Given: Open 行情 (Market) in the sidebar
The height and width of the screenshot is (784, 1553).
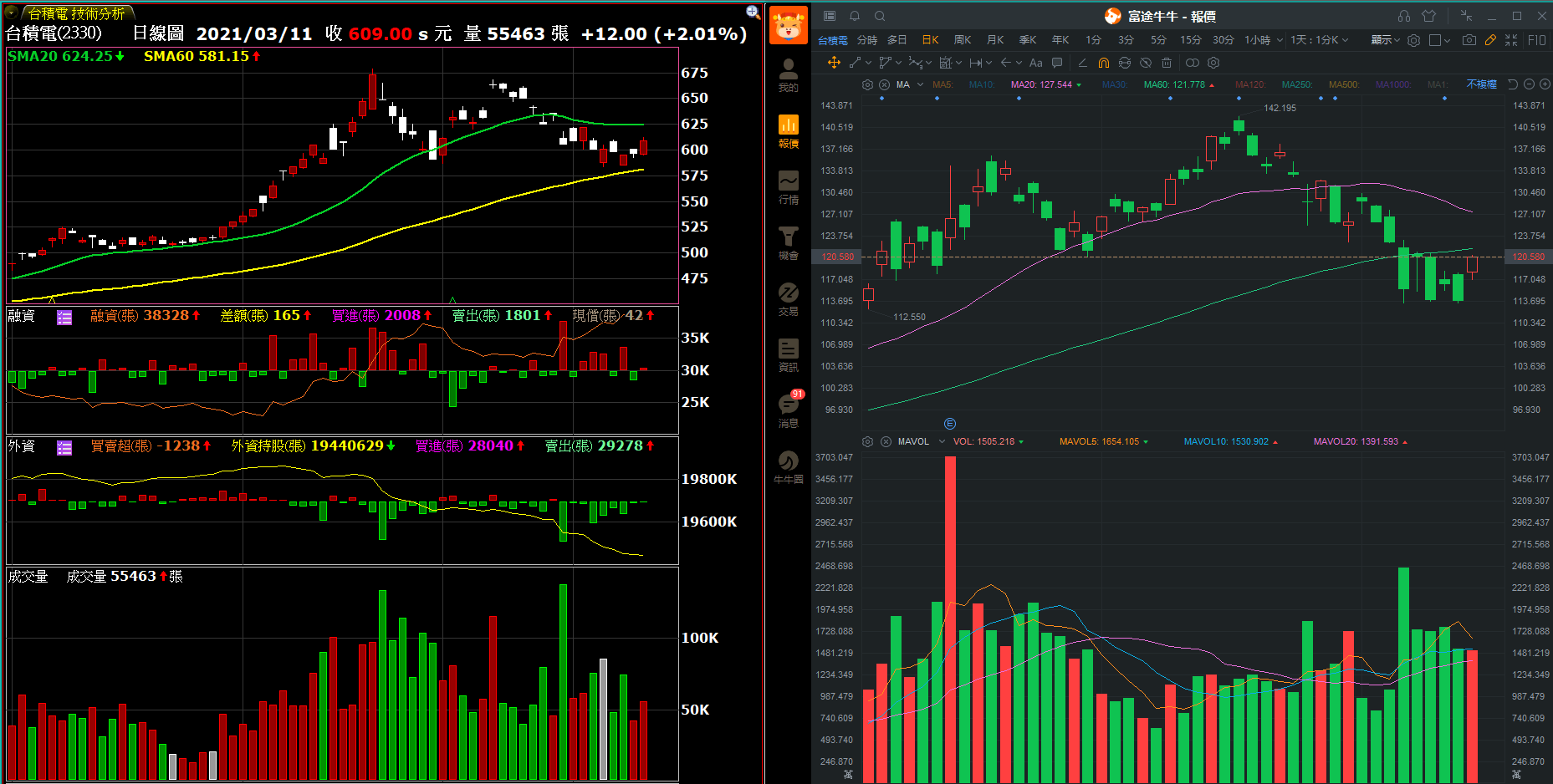Looking at the screenshot, I should click(788, 187).
